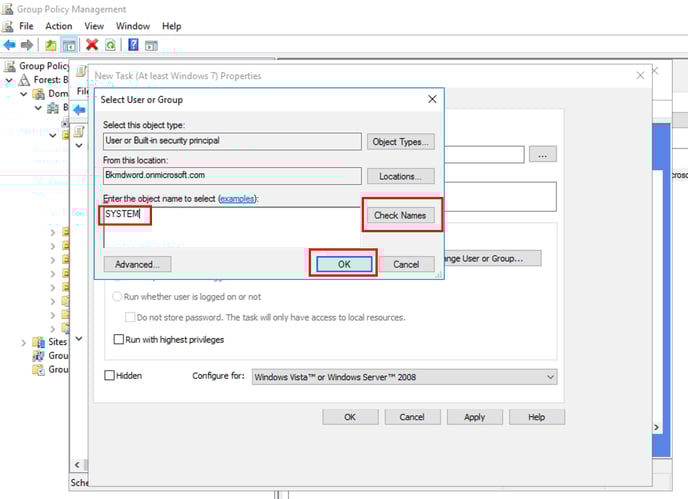Select Run whether user is logged on or not
Viewport: 688px width, 499px height.
(118, 297)
